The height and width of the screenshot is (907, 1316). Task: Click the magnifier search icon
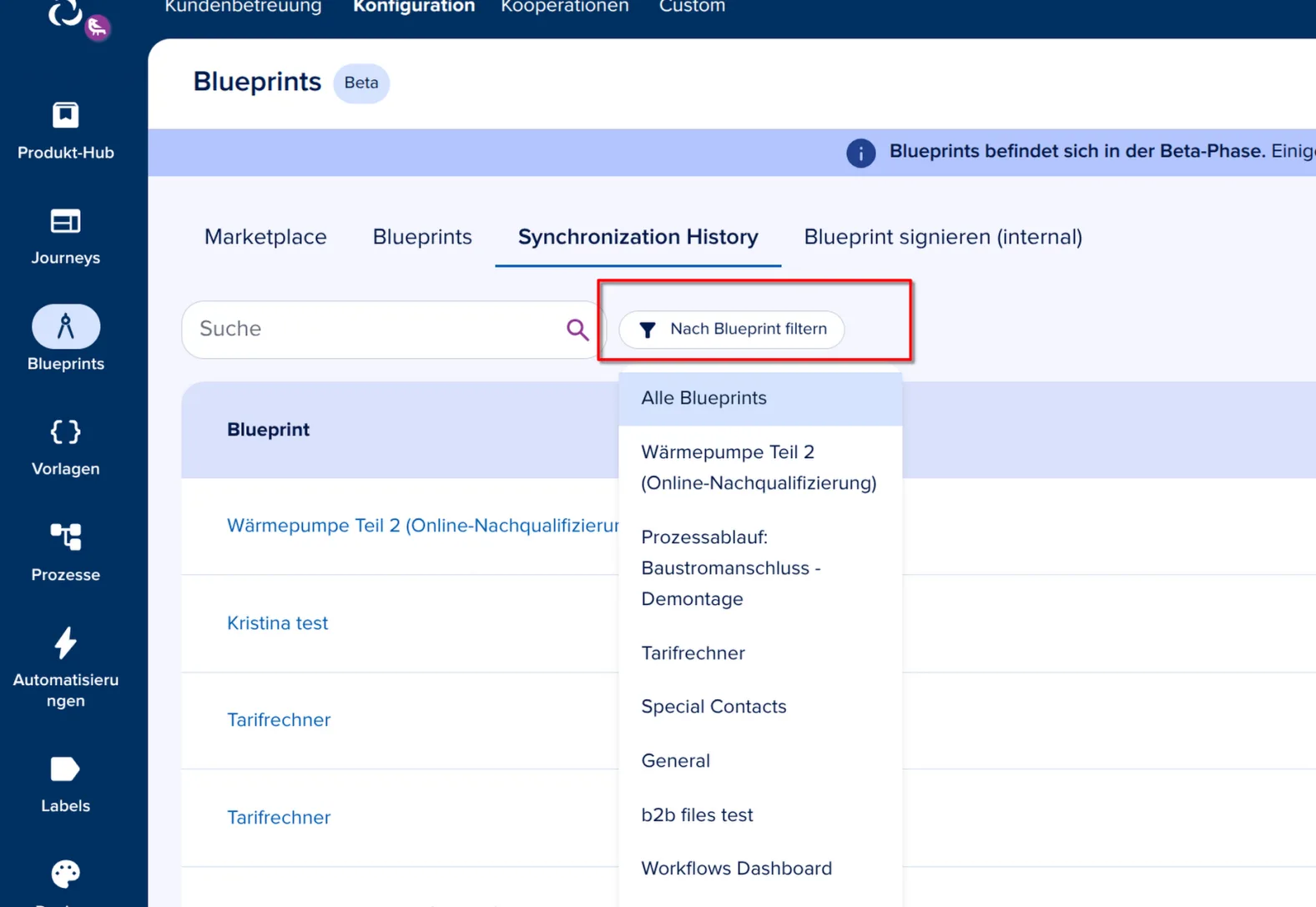click(x=577, y=330)
